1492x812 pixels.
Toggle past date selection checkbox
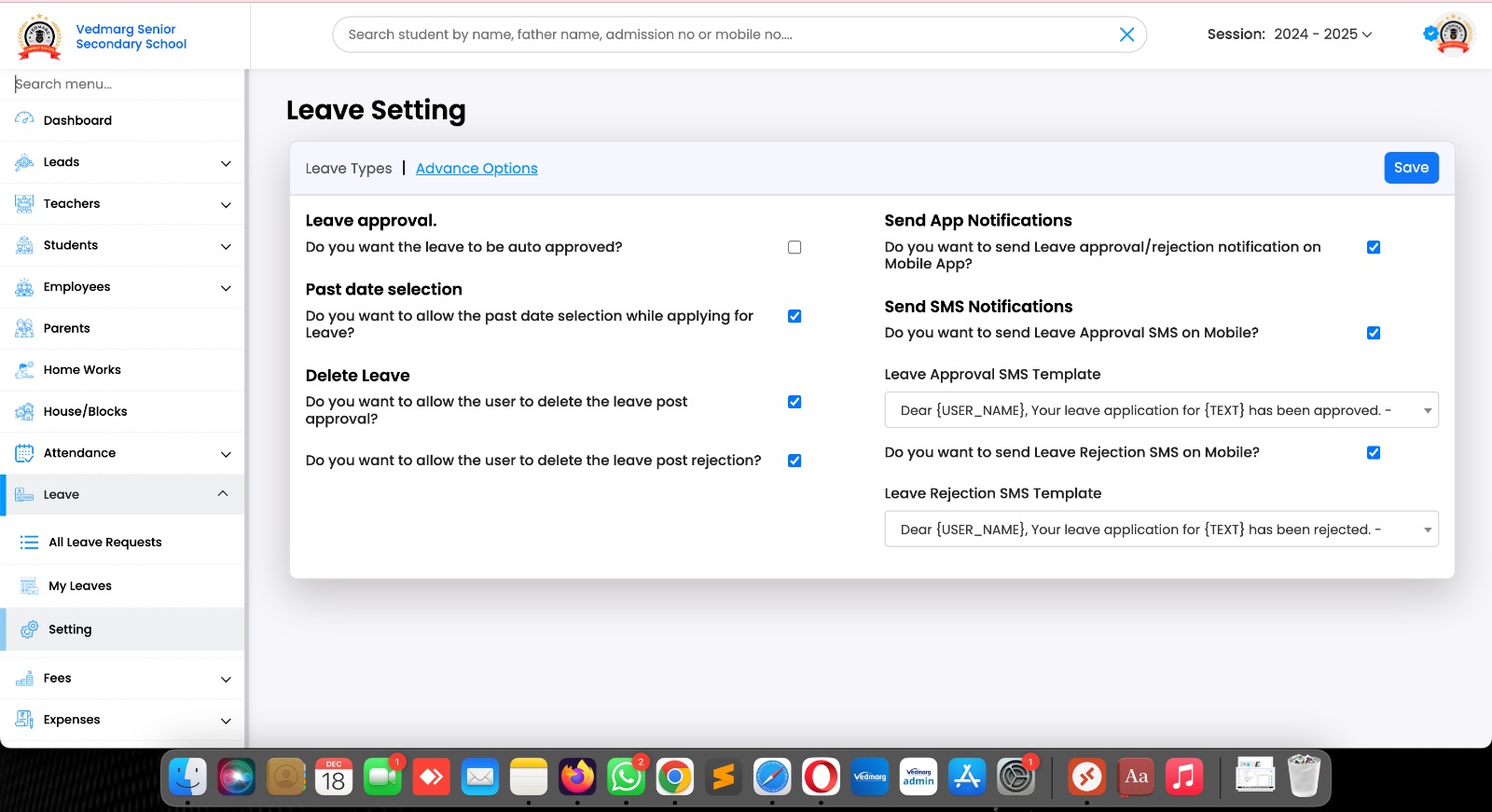click(794, 316)
